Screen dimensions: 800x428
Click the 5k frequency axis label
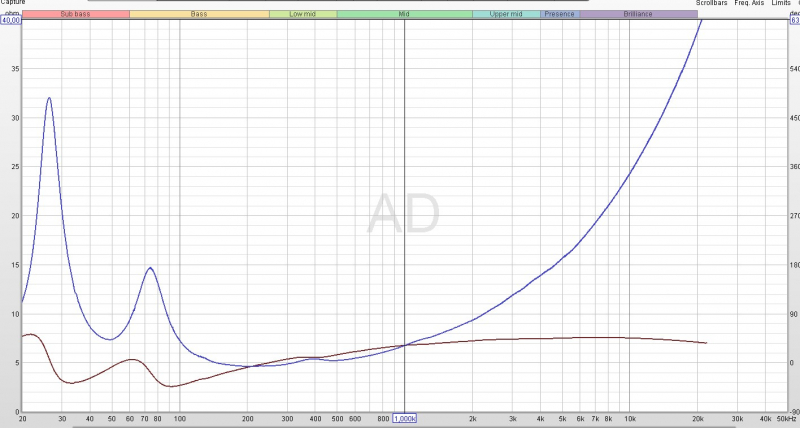point(563,419)
